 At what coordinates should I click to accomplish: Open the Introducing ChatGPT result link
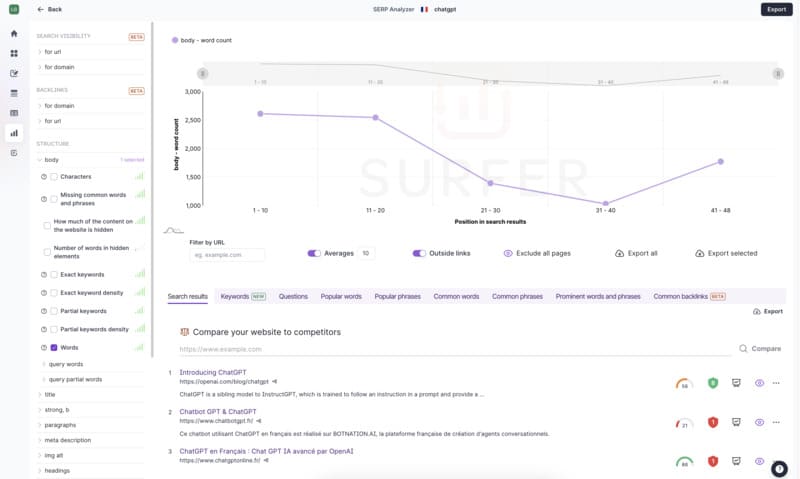pos(213,372)
